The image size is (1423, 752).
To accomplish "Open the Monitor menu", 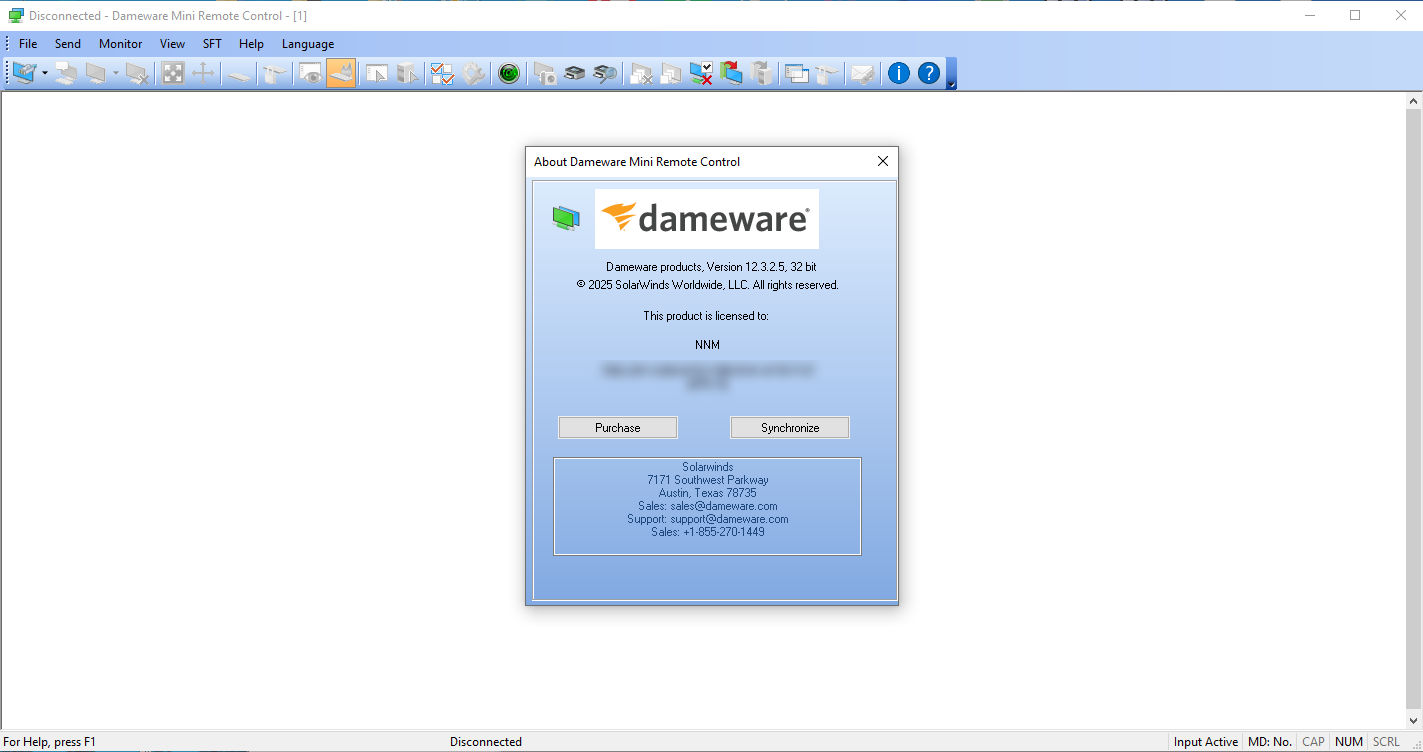I will (121, 44).
